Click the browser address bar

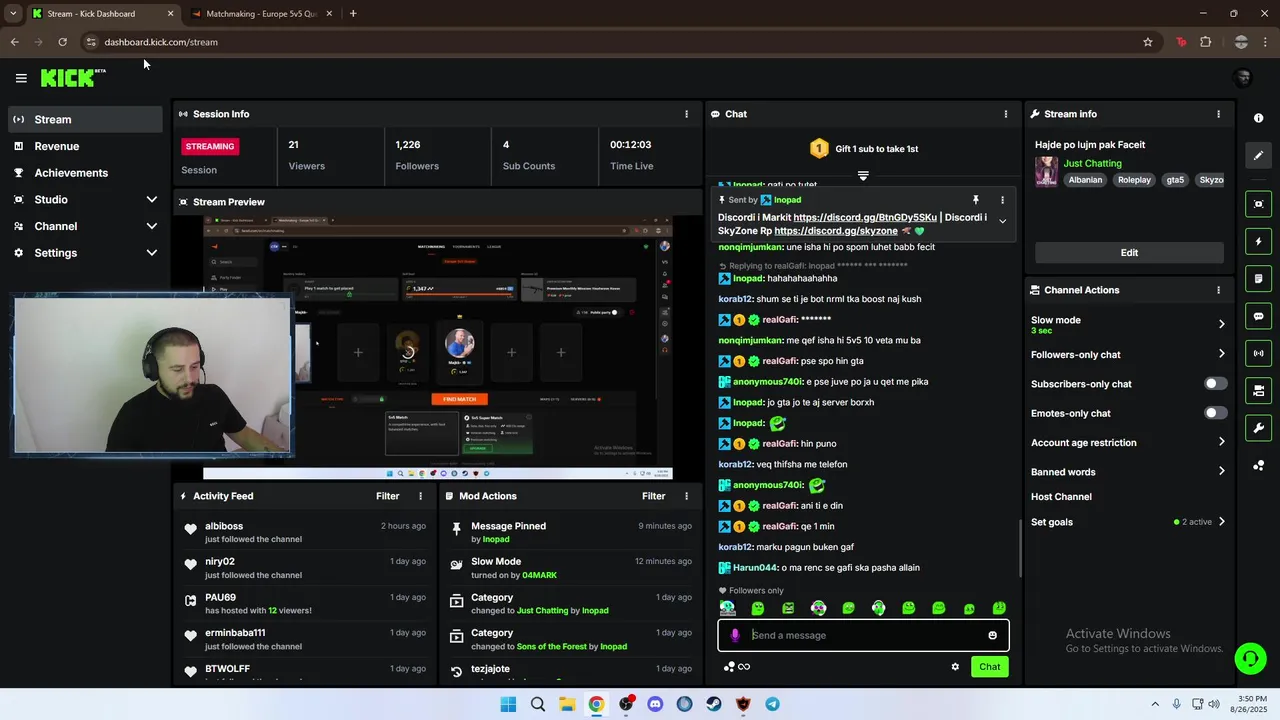pos(620,42)
